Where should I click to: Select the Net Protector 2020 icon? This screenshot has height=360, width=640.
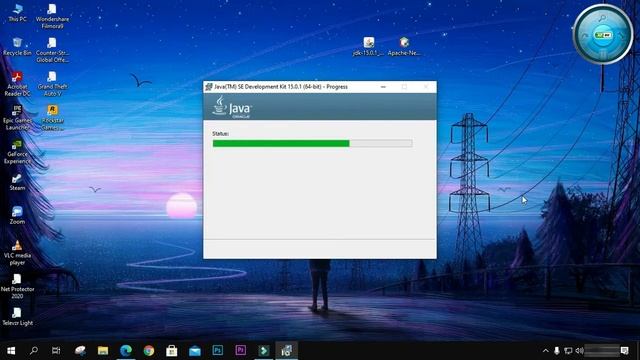coord(17,287)
